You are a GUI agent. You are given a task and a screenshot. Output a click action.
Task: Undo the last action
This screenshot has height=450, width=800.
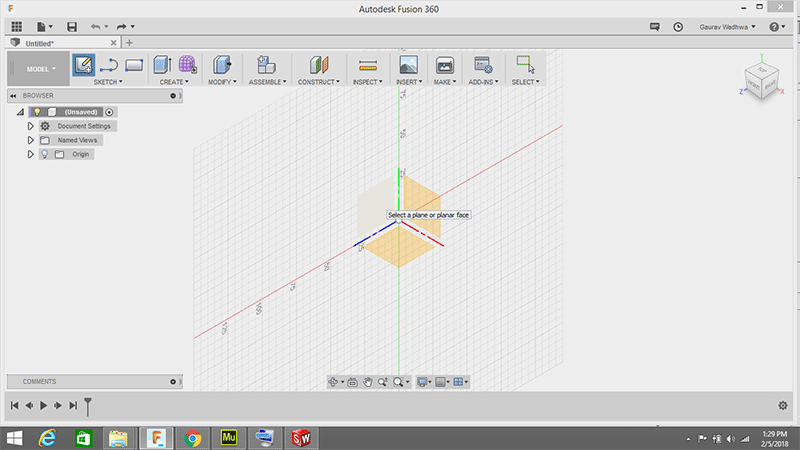tap(95, 27)
